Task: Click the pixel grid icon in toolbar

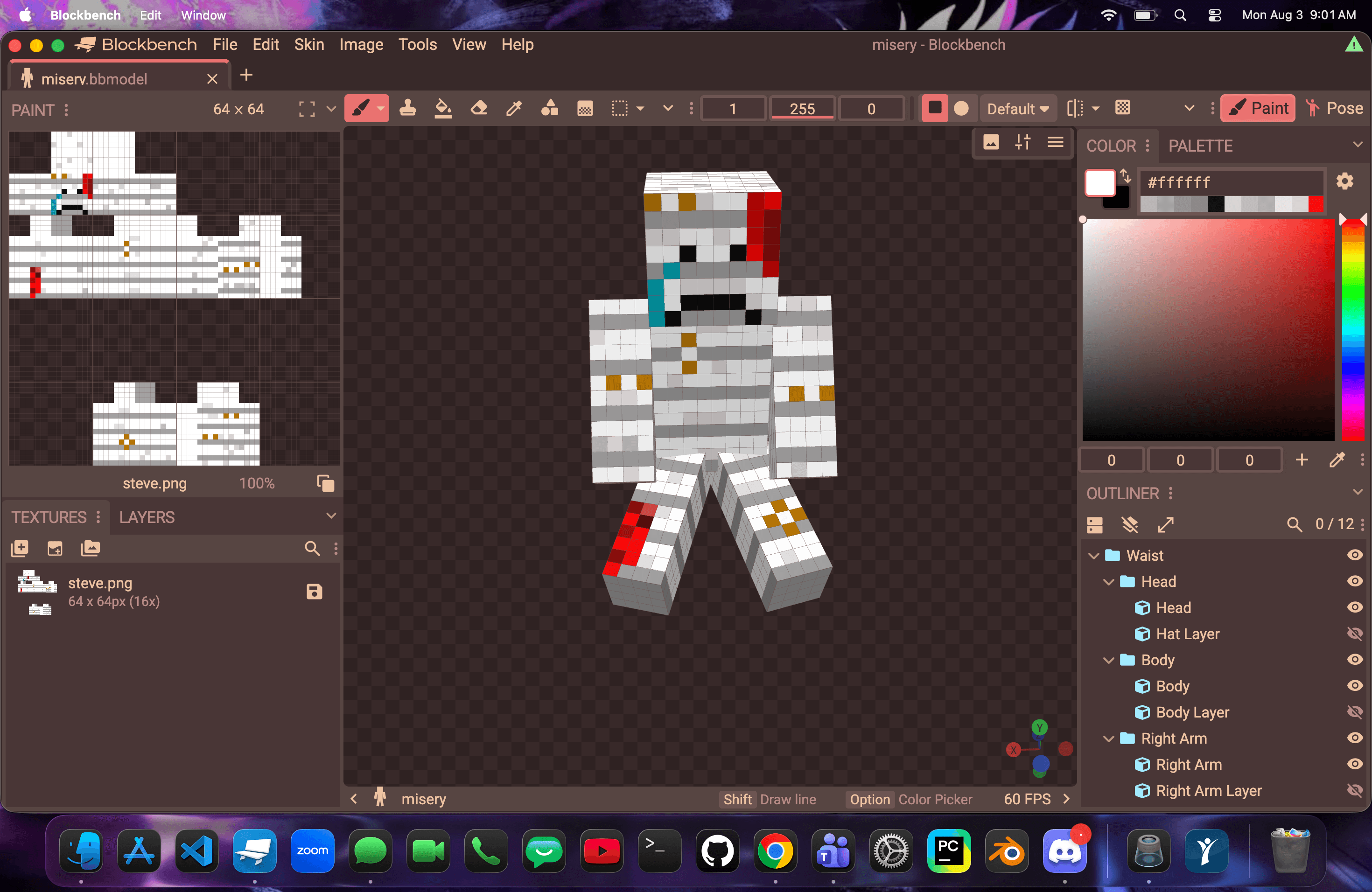Action: (x=1122, y=108)
